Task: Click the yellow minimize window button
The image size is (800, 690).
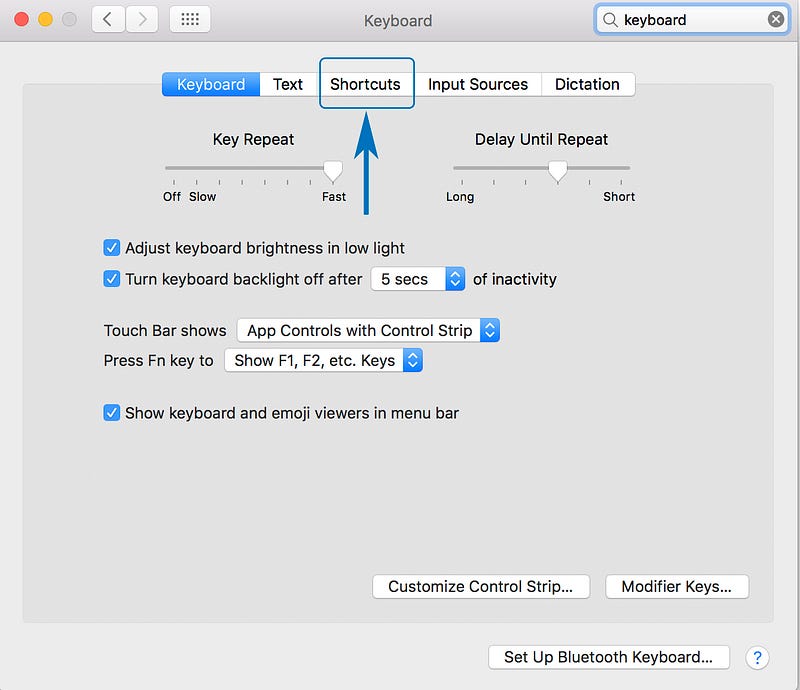Action: [x=45, y=19]
